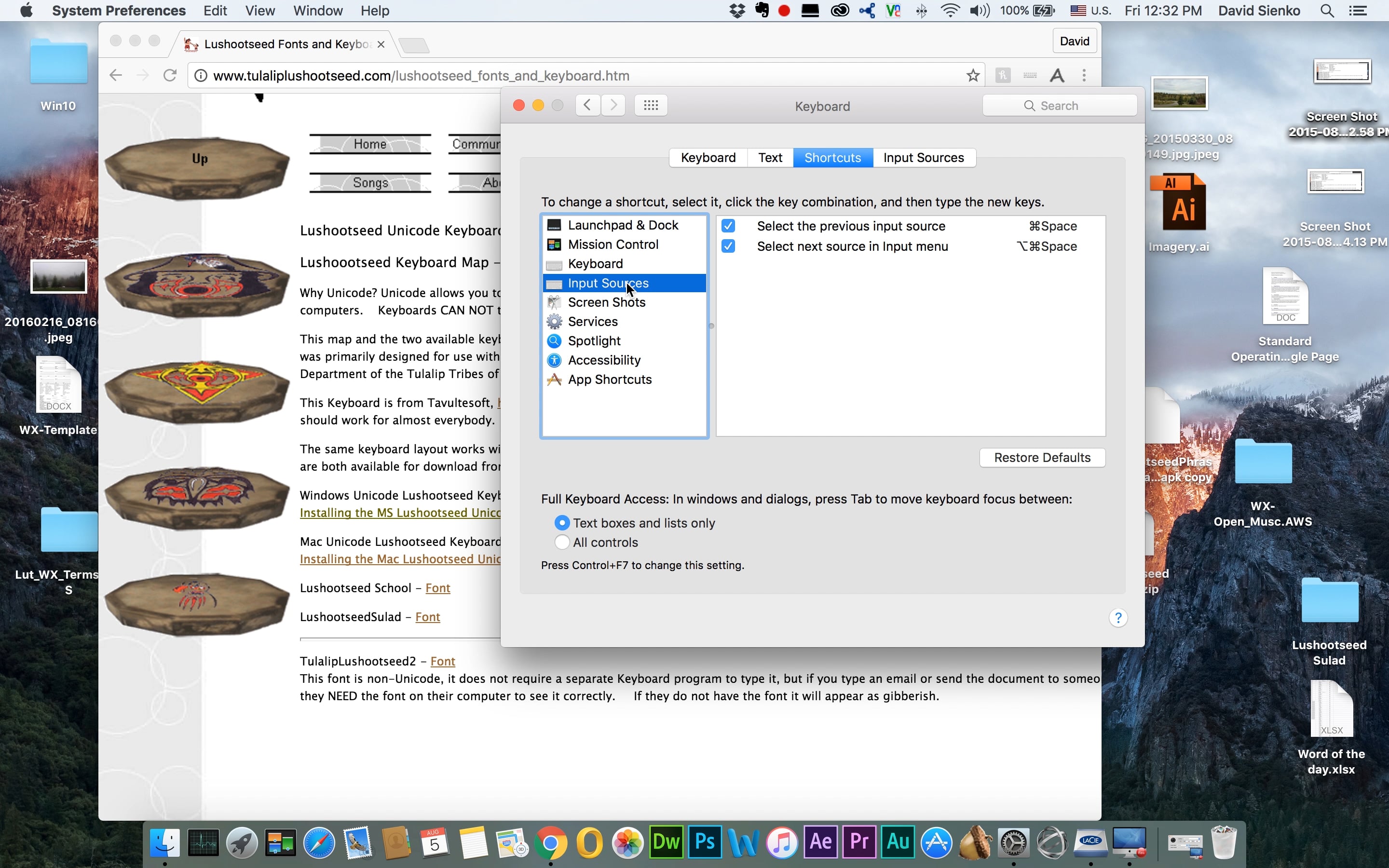Select the All controls radio button

pyautogui.click(x=561, y=542)
